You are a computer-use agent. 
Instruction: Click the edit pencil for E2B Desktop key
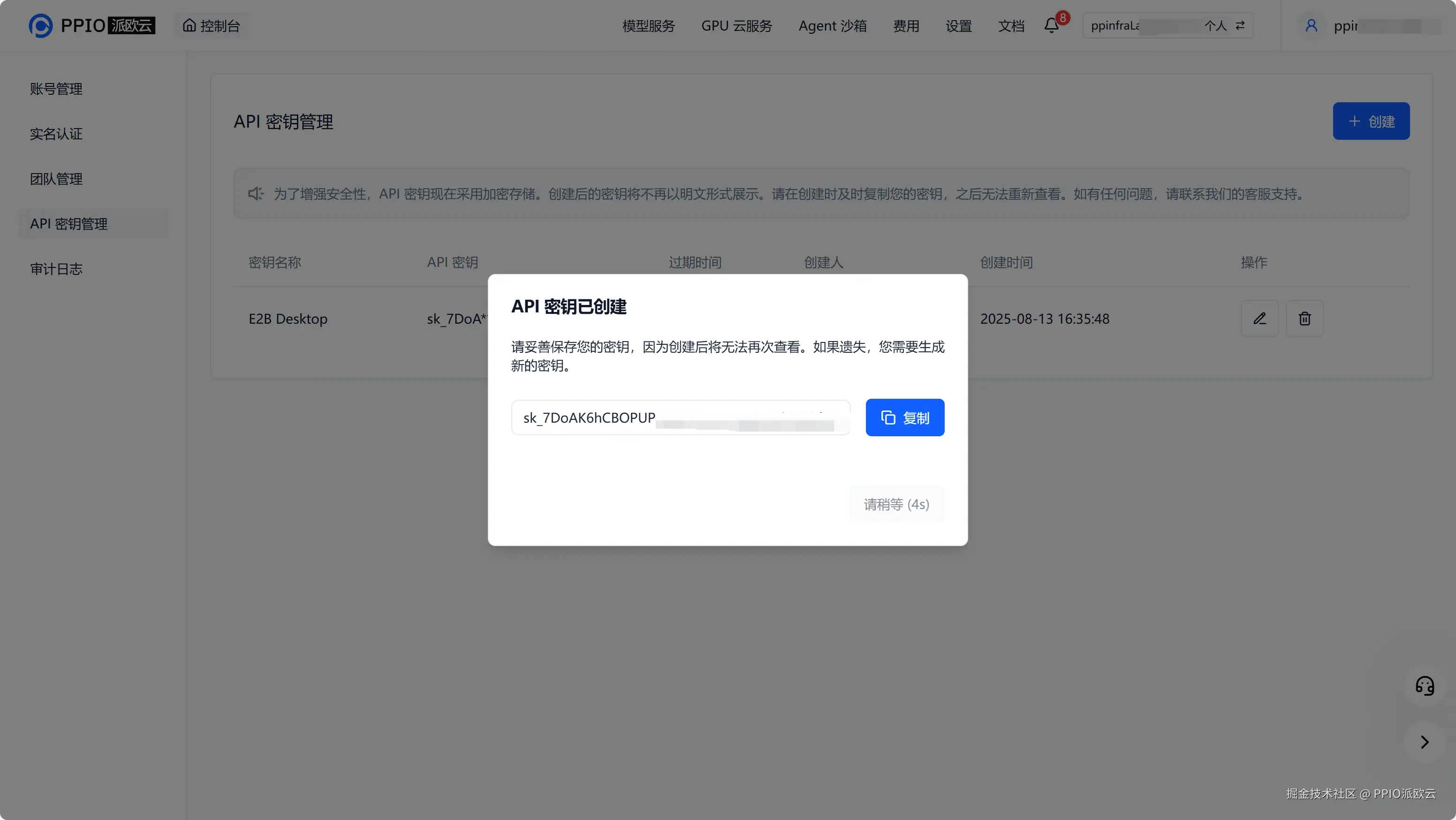point(1259,319)
